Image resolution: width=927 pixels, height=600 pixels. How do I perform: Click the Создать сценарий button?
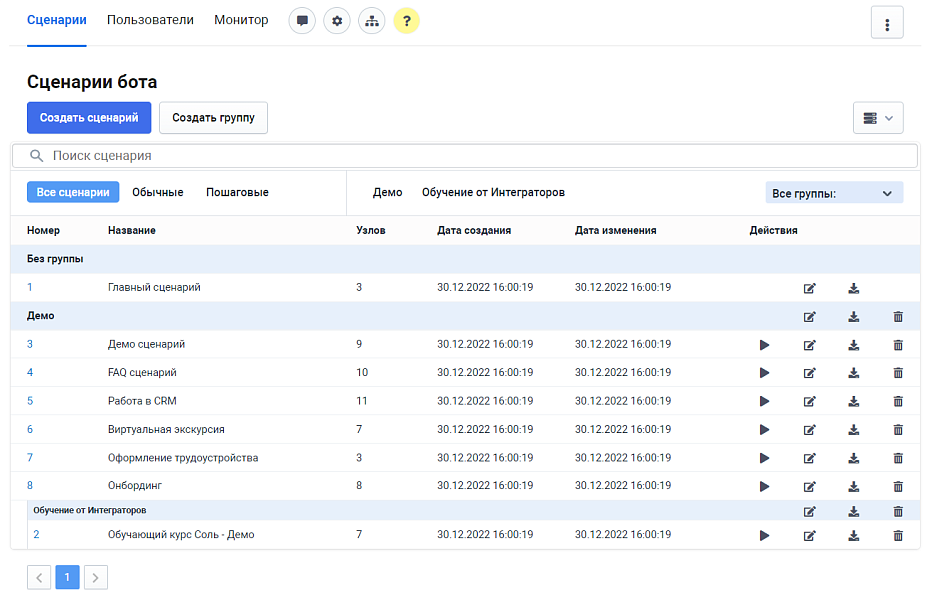tap(89, 118)
